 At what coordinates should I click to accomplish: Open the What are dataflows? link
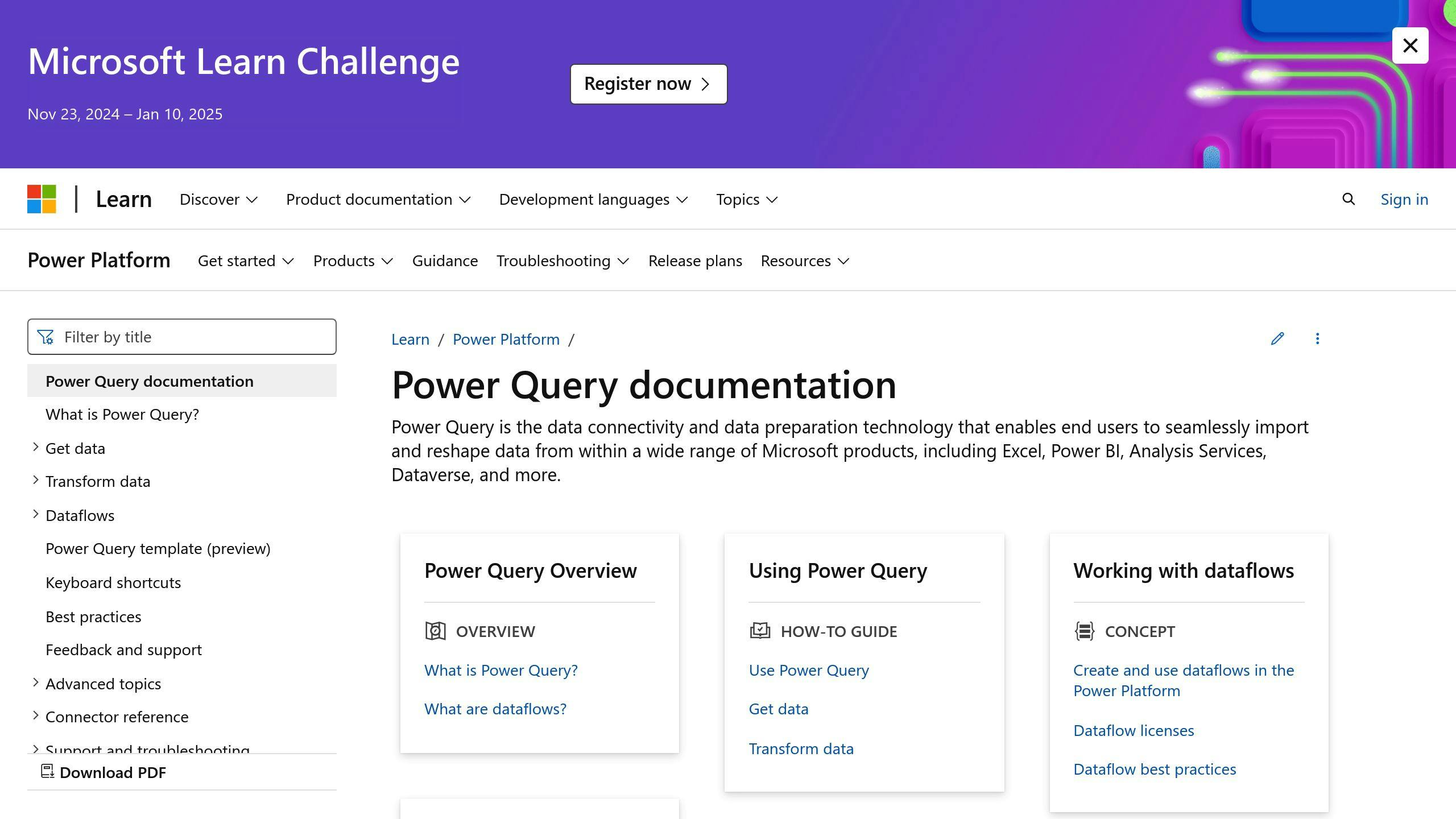[495, 709]
